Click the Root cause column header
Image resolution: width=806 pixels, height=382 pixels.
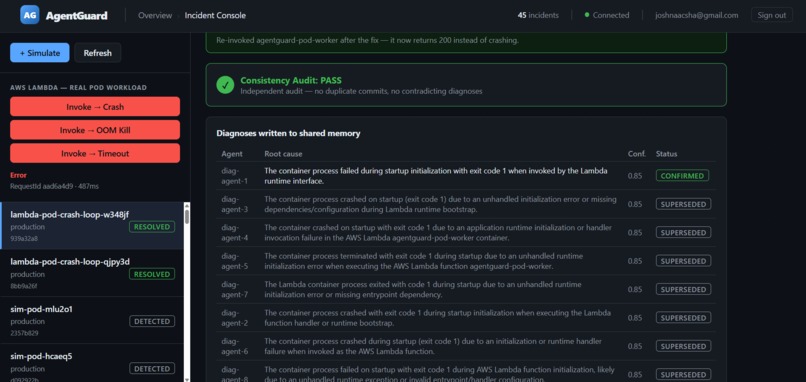[283, 154]
